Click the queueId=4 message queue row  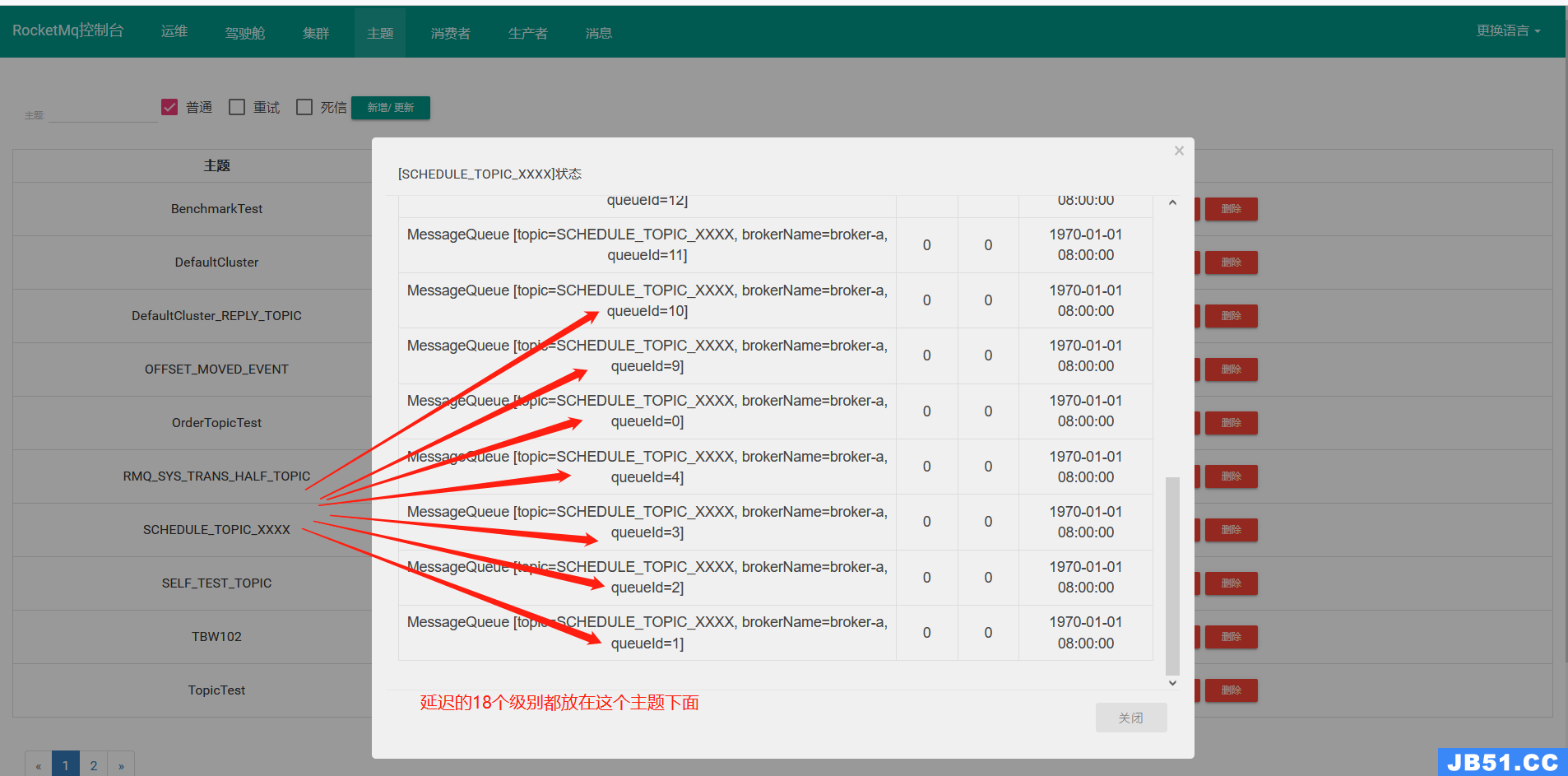(x=775, y=467)
